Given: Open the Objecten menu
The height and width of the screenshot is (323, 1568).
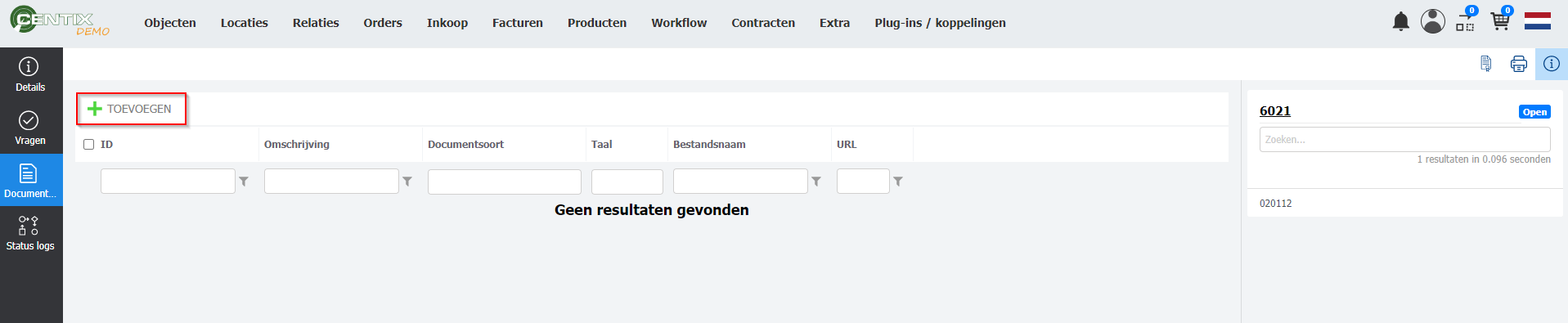Looking at the screenshot, I should [170, 23].
